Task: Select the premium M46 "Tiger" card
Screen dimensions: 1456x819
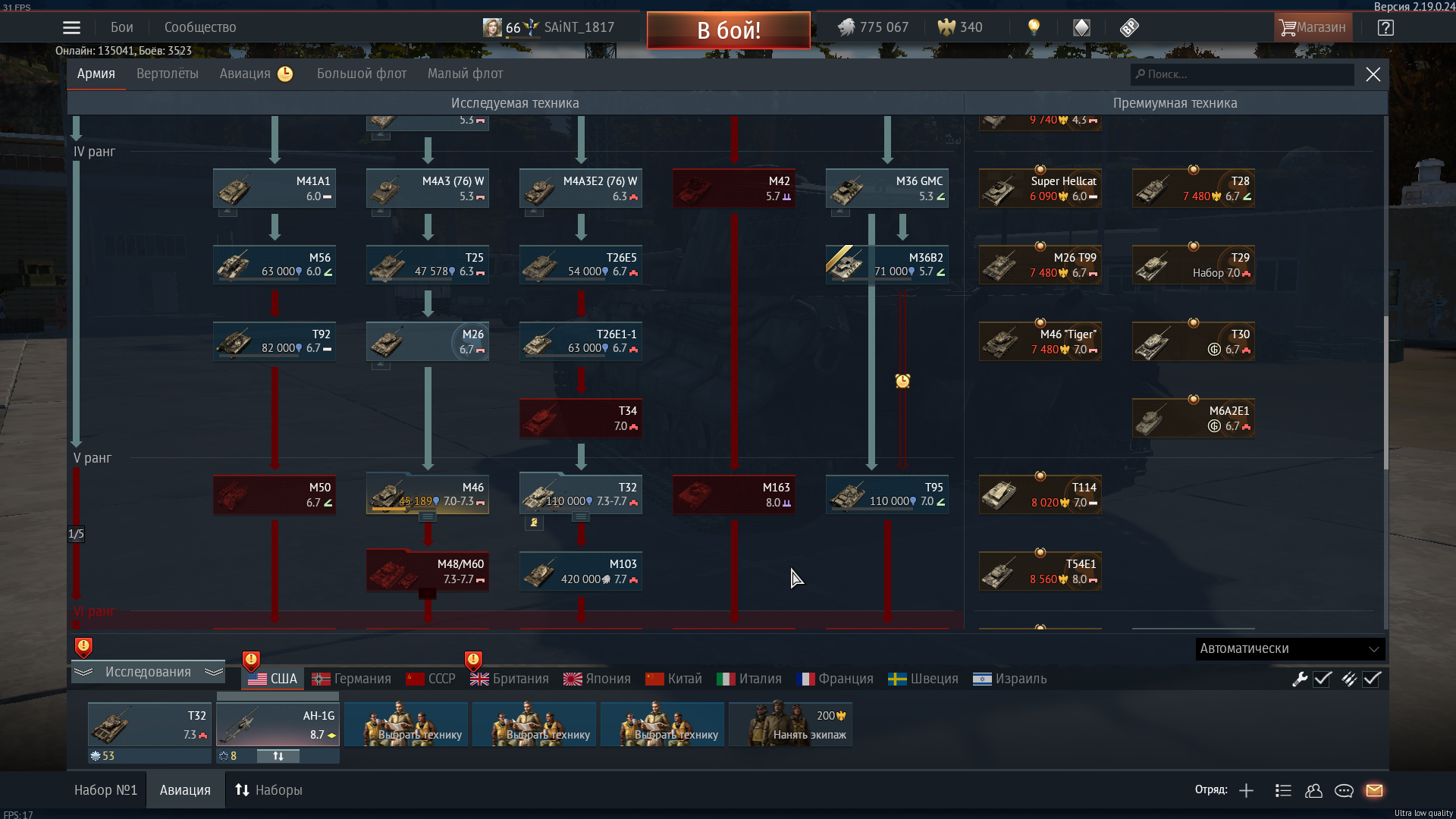Action: point(1040,341)
